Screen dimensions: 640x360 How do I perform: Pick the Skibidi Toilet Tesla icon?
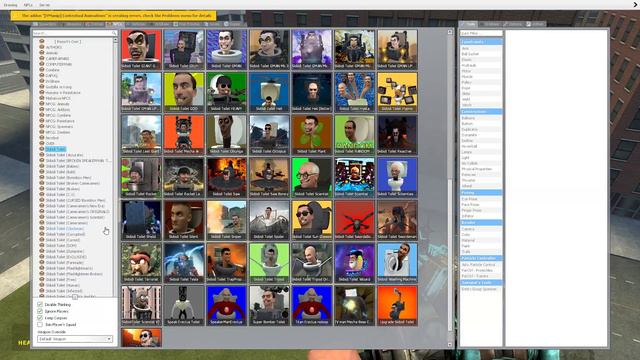point(184,263)
